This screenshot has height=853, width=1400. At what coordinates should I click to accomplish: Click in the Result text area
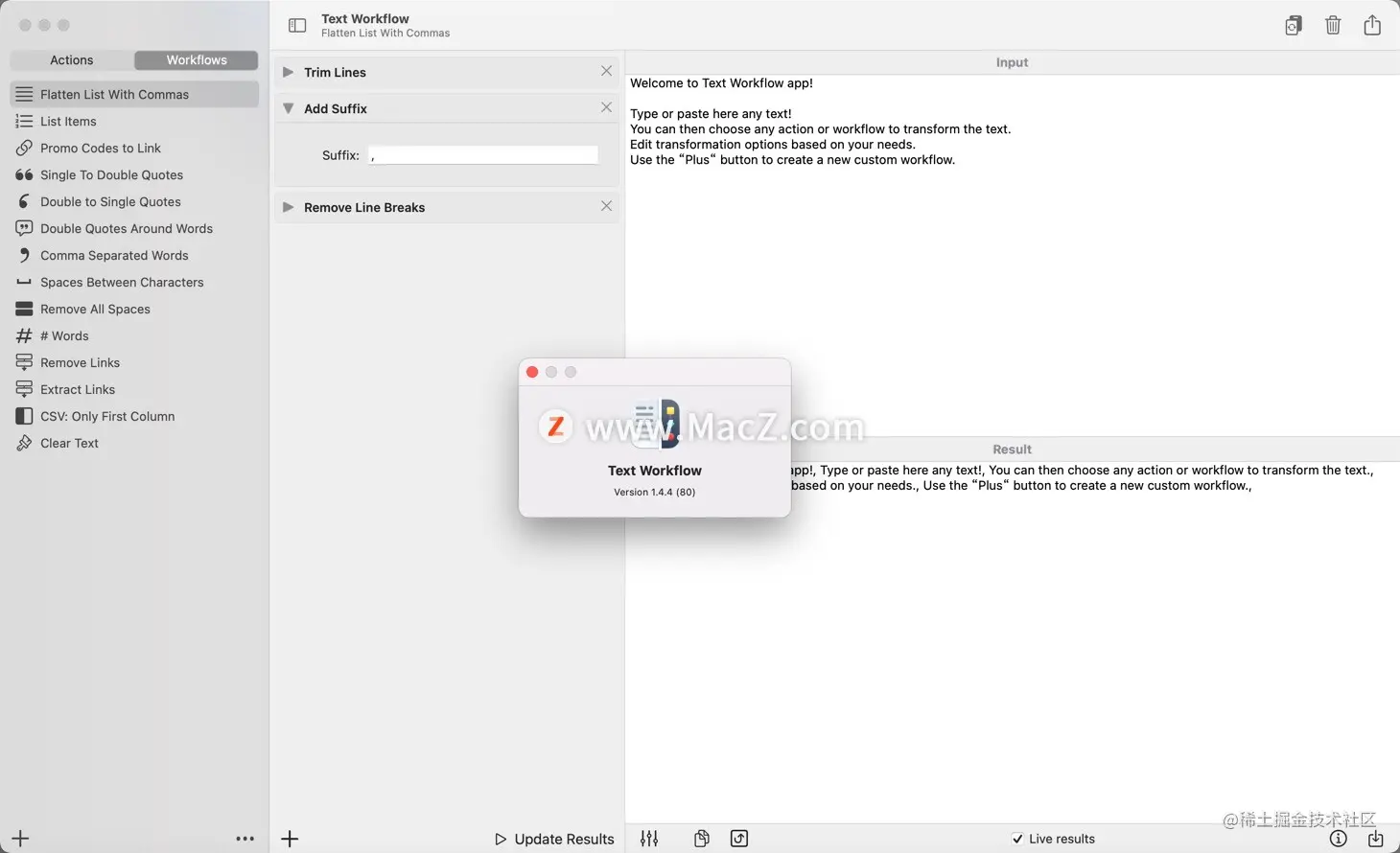[x=1012, y=640]
